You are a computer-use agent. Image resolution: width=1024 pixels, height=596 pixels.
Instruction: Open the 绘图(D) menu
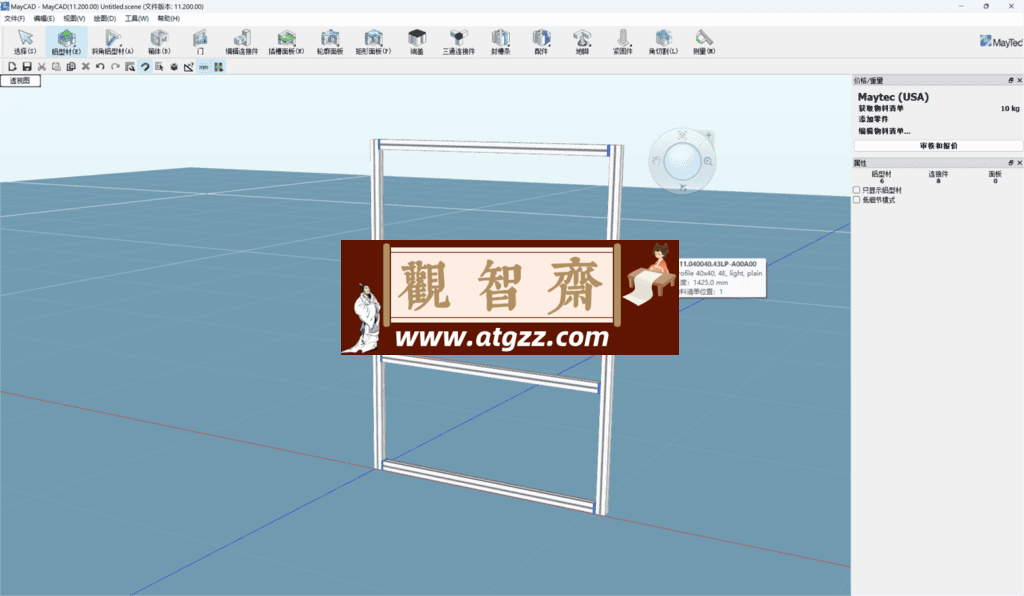point(104,18)
